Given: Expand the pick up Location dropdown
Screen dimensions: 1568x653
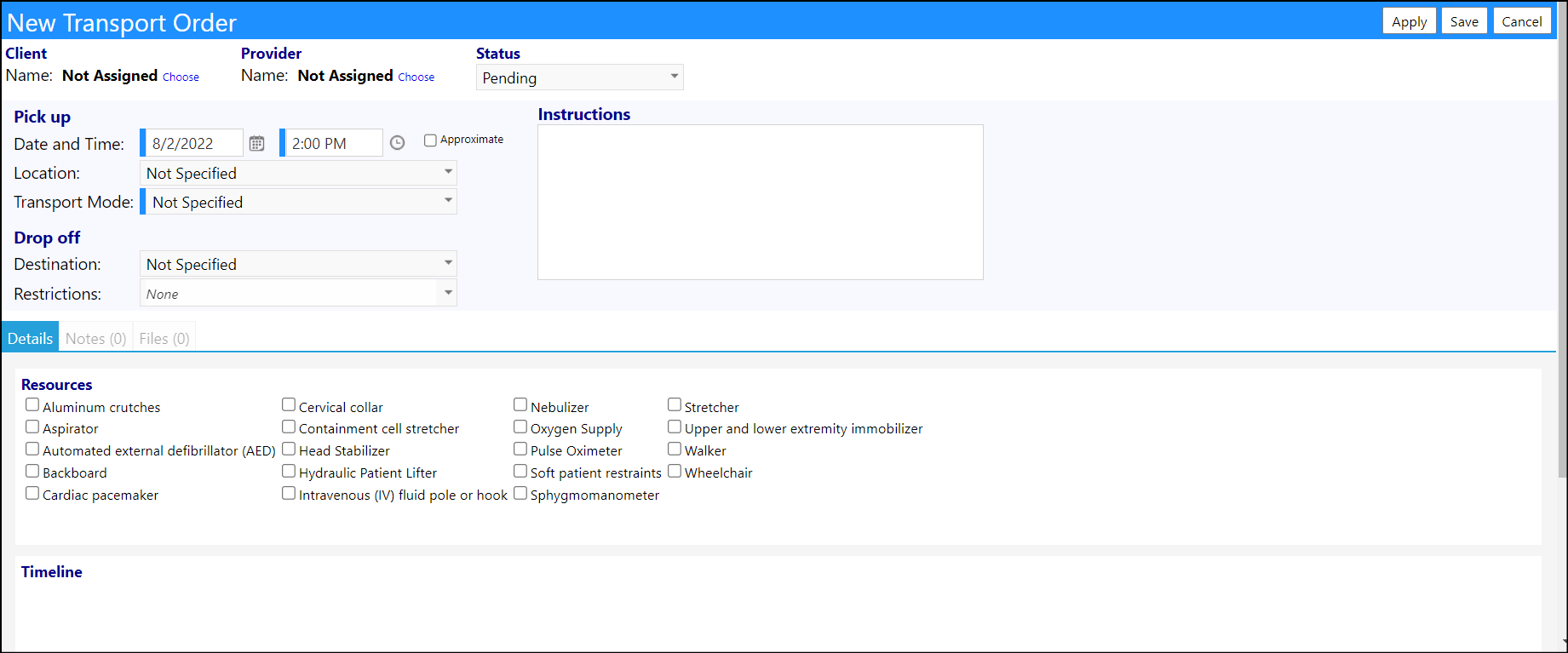Looking at the screenshot, I should [298, 173].
